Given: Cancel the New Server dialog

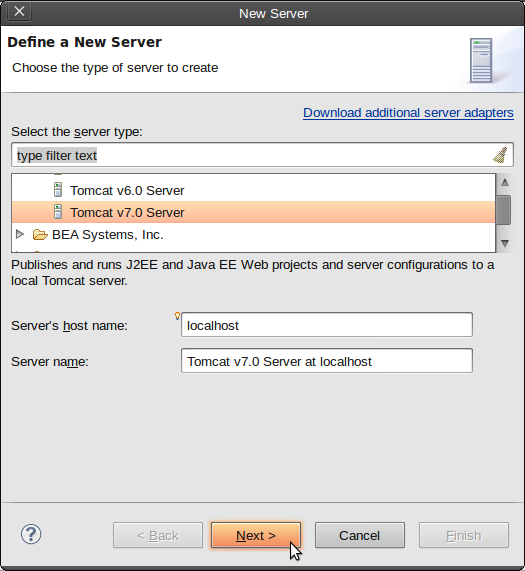Looking at the screenshot, I should point(360,535).
